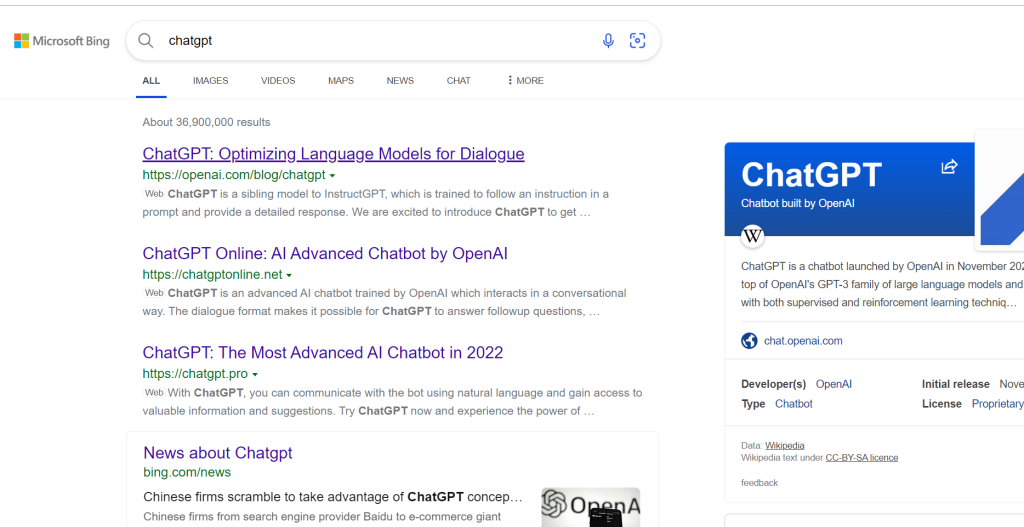Viewport: 1024px width, 527px height.
Task: Expand dropdown next to openai.com/blog/chatgpt URL
Action: pyautogui.click(x=332, y=176)
